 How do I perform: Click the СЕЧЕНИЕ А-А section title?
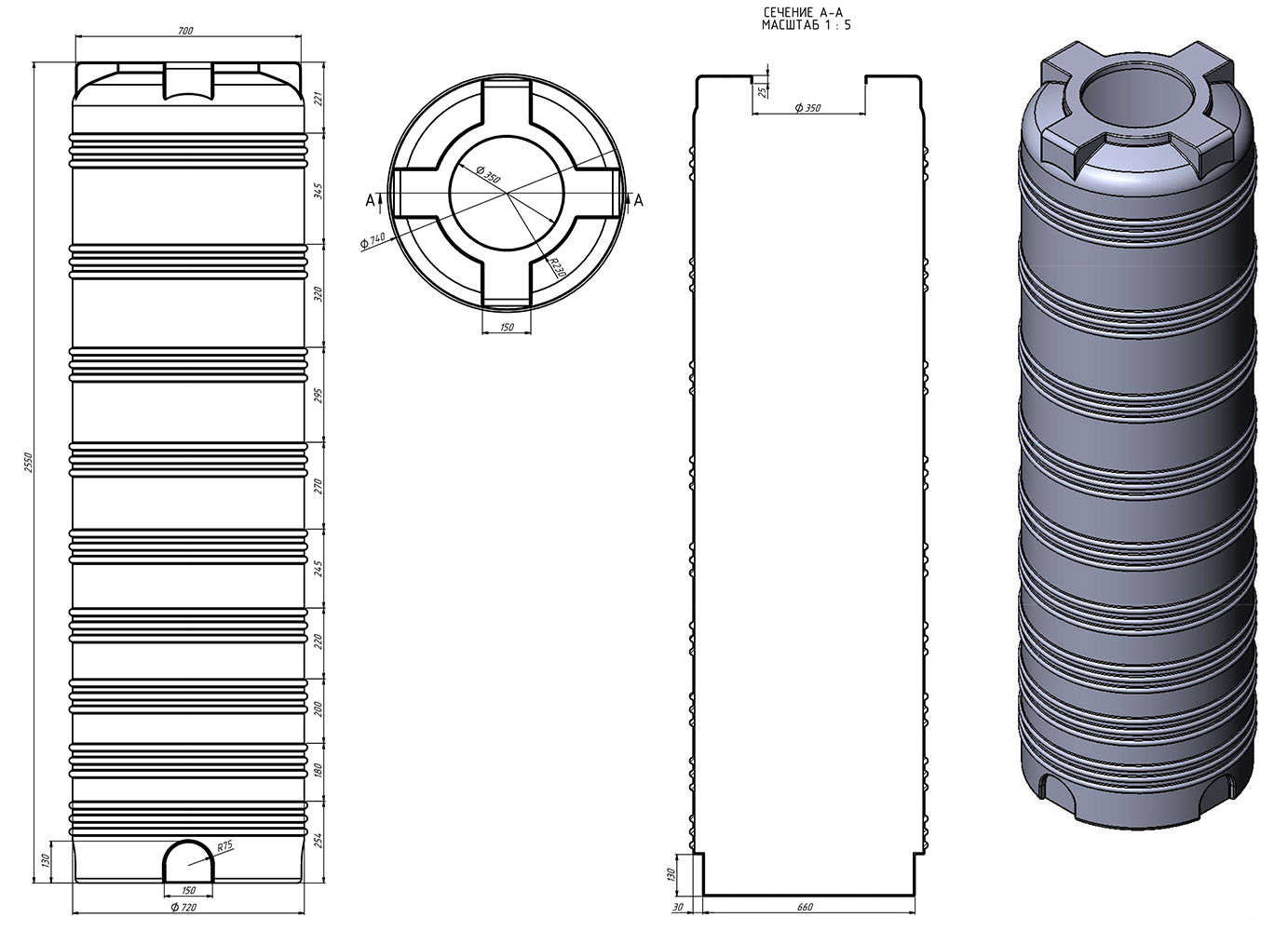click(x=806, y=13)
